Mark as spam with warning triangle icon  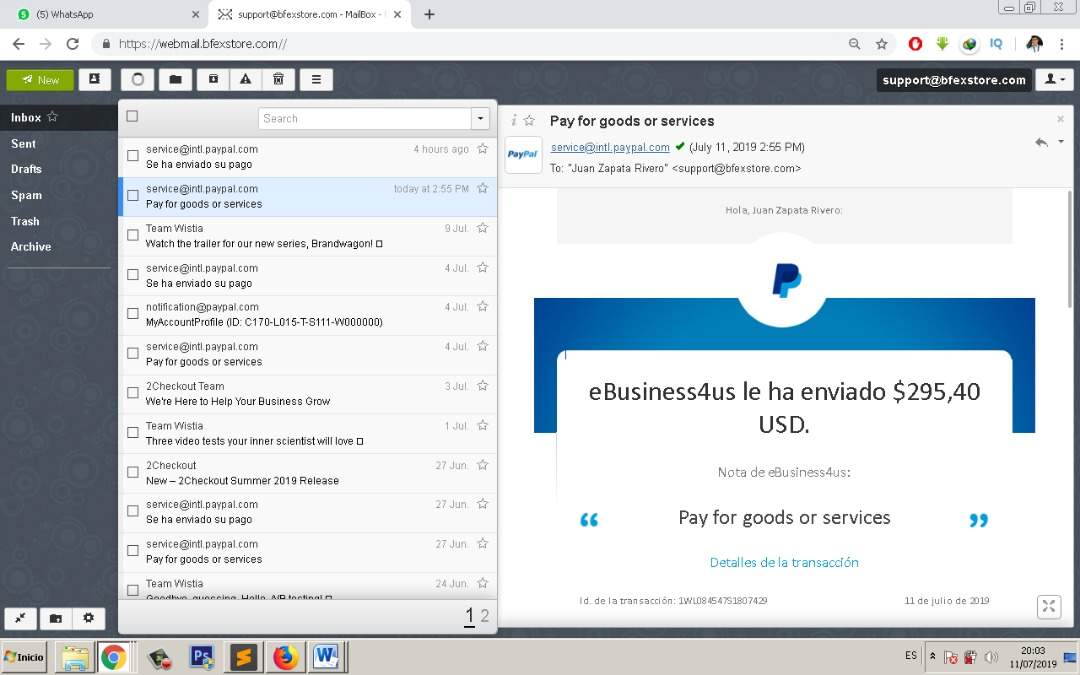click(x=245, y=80)
